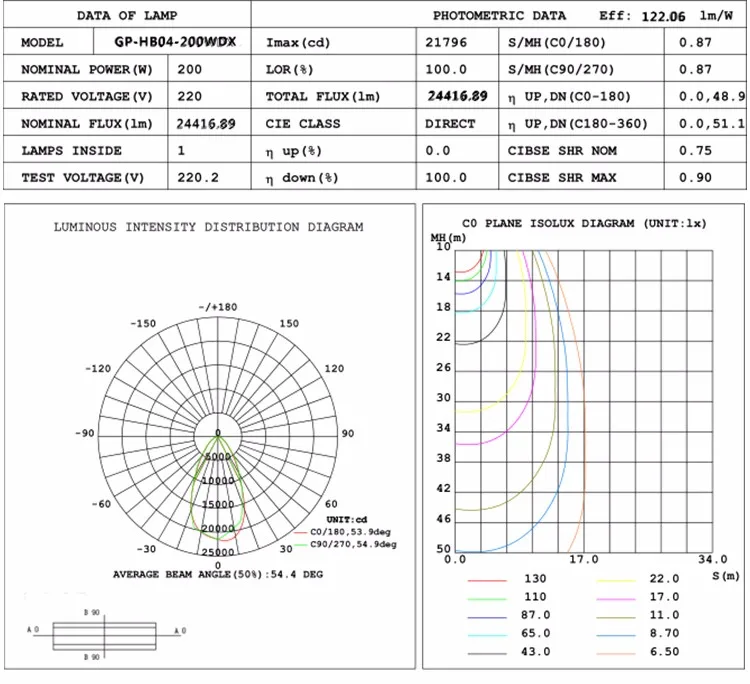
Task: Click the orange 6.50 lx legend line
Action: click(x=616, y=654)
